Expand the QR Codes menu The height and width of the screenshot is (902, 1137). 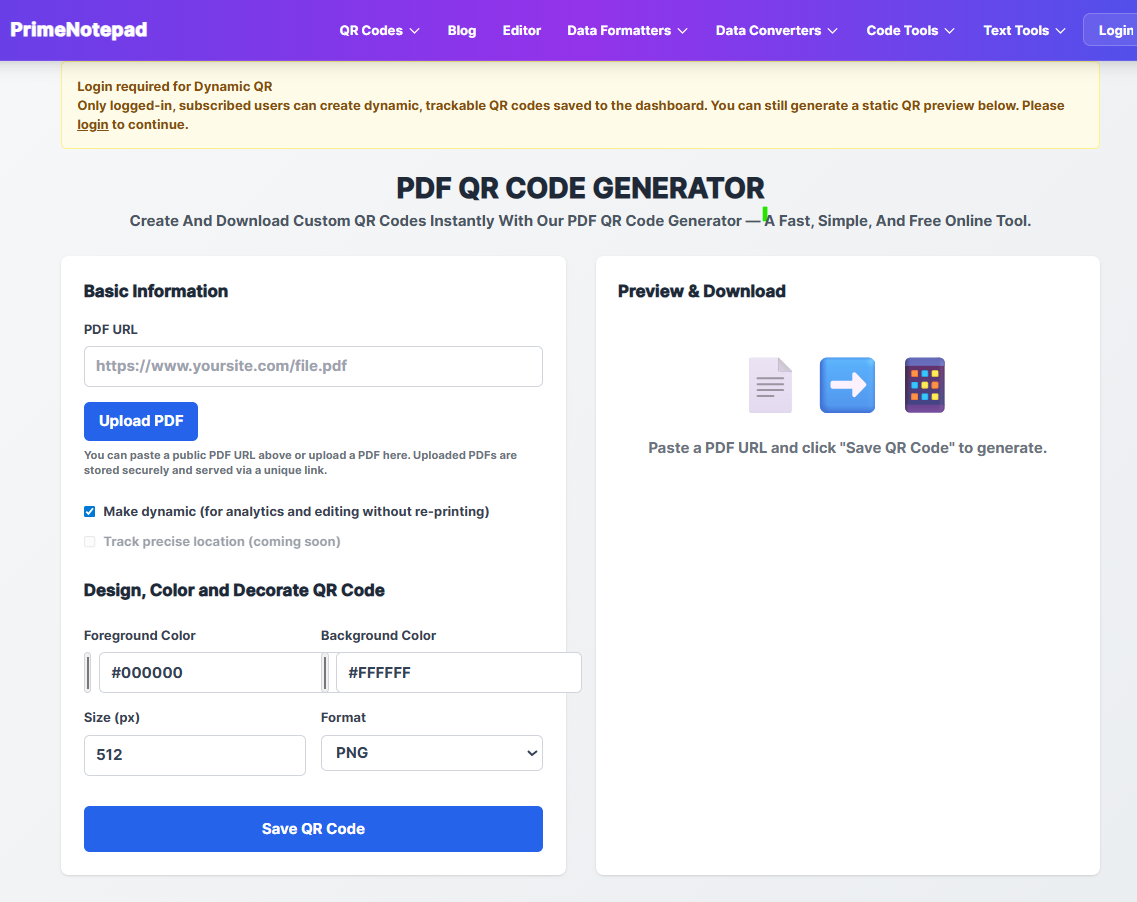(x=379, y=30)
